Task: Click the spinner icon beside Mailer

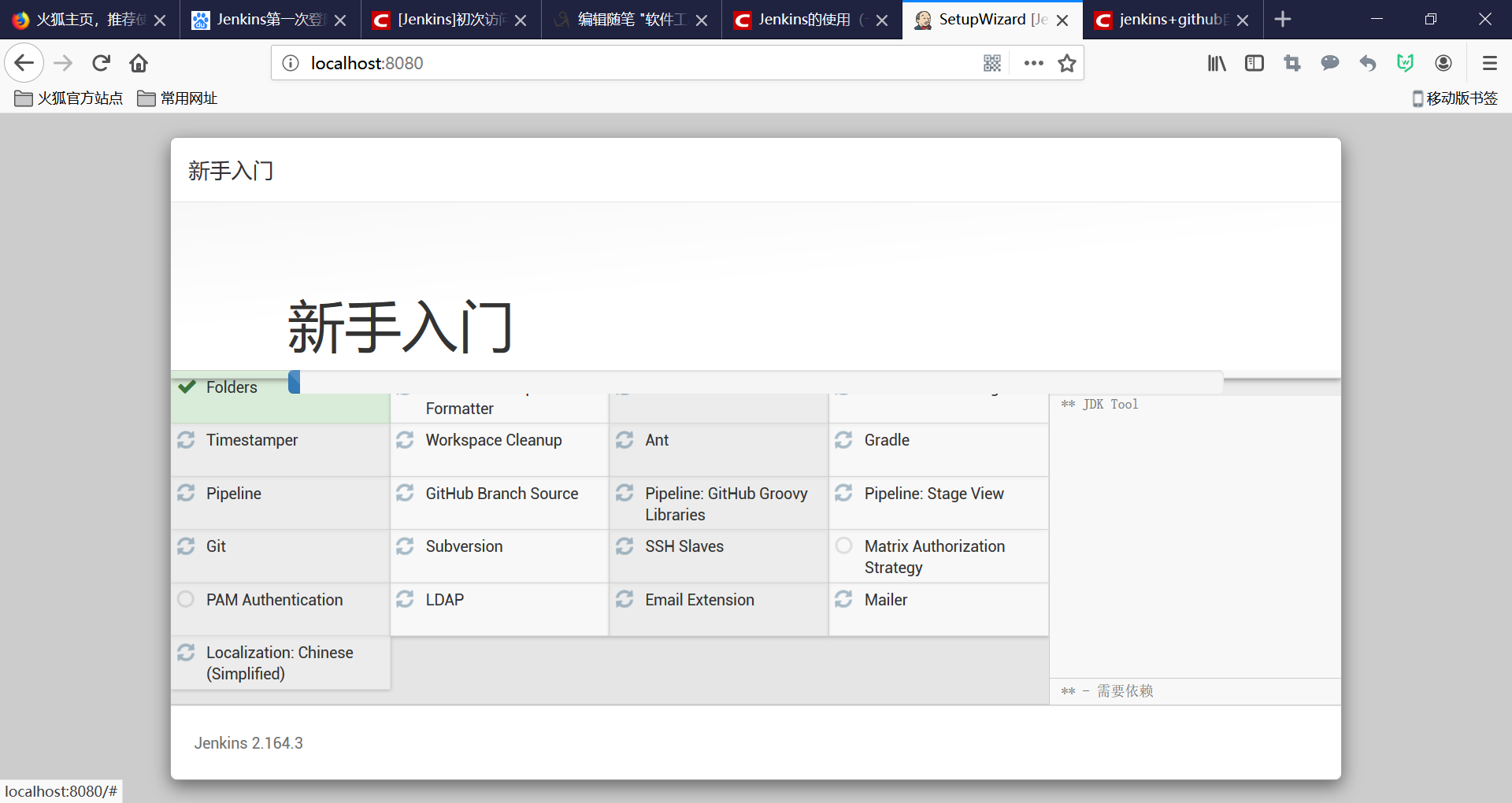Action: (843, 600)
